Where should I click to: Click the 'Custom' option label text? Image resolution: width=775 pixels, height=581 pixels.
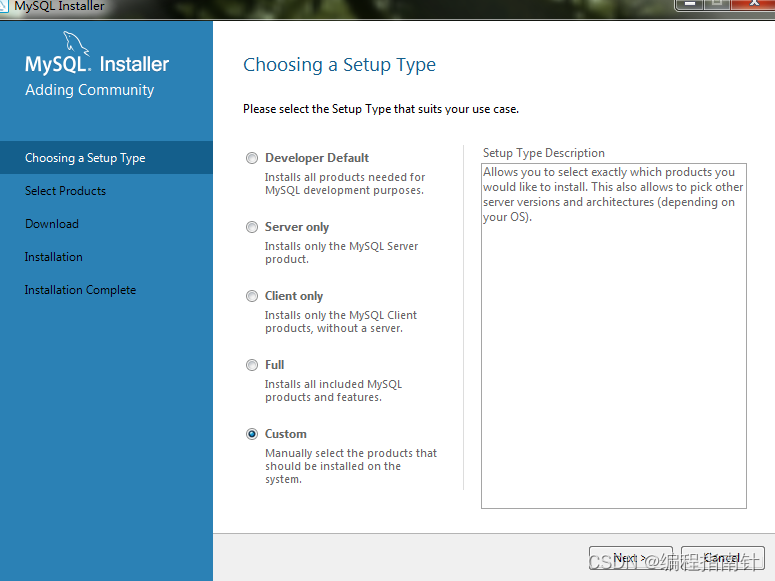click(x=286, y=434)
